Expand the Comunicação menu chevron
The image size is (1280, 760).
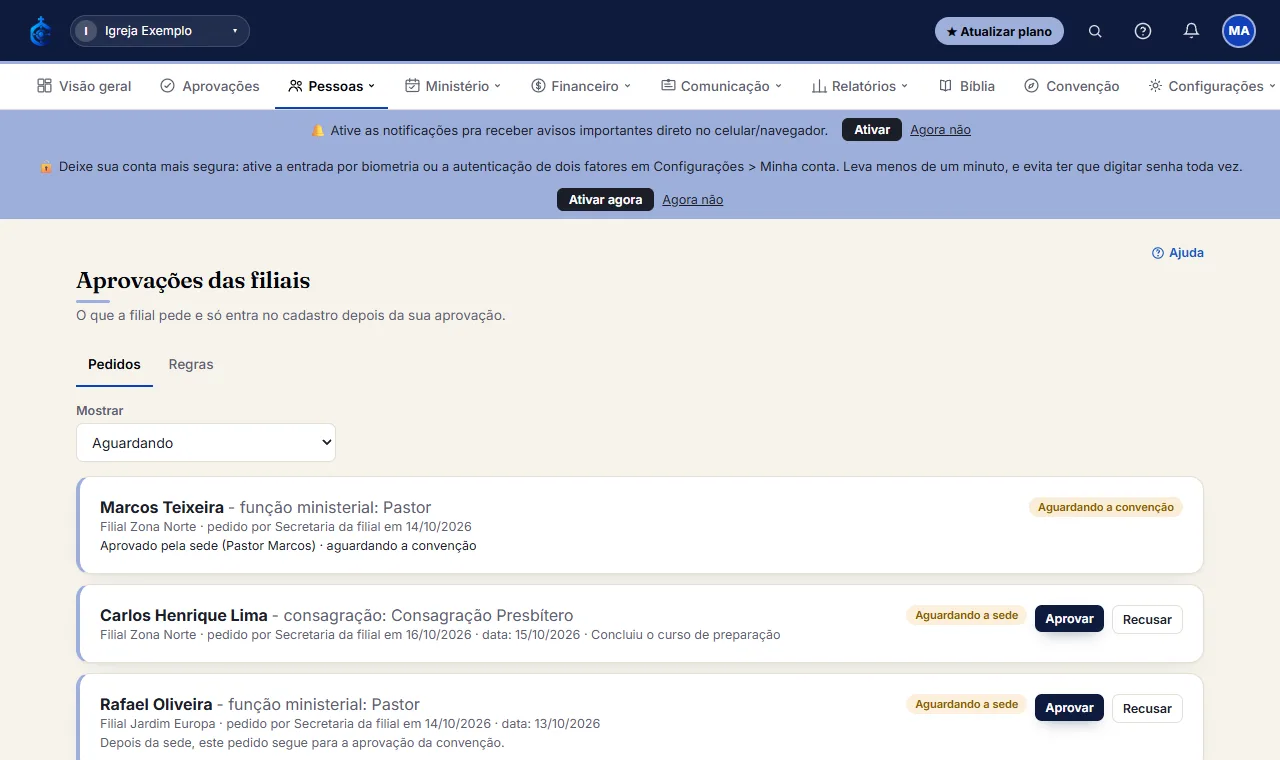pyautogui.click(x=779, y=86)
